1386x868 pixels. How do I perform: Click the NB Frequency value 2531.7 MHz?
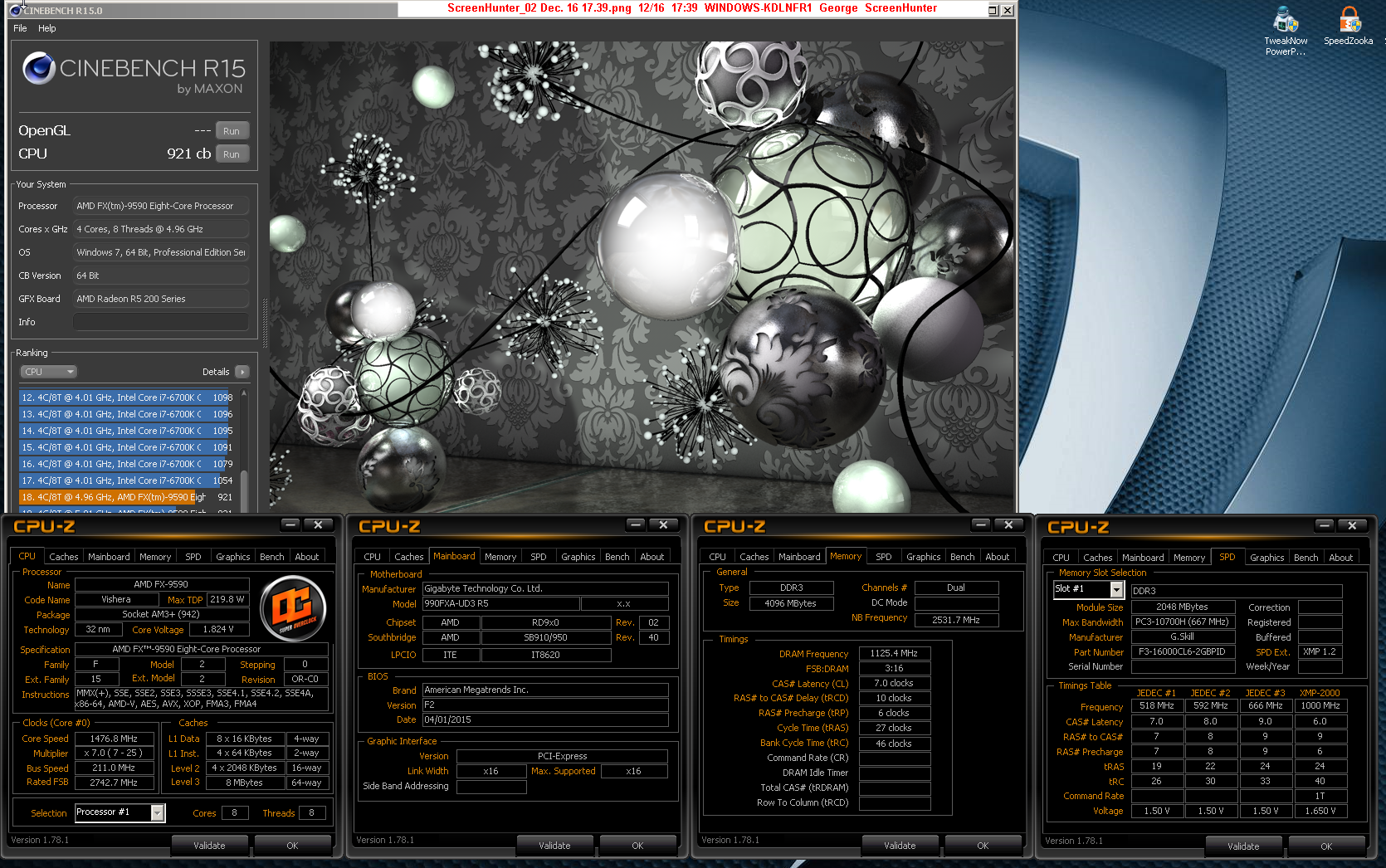click(x=956, y=620)
